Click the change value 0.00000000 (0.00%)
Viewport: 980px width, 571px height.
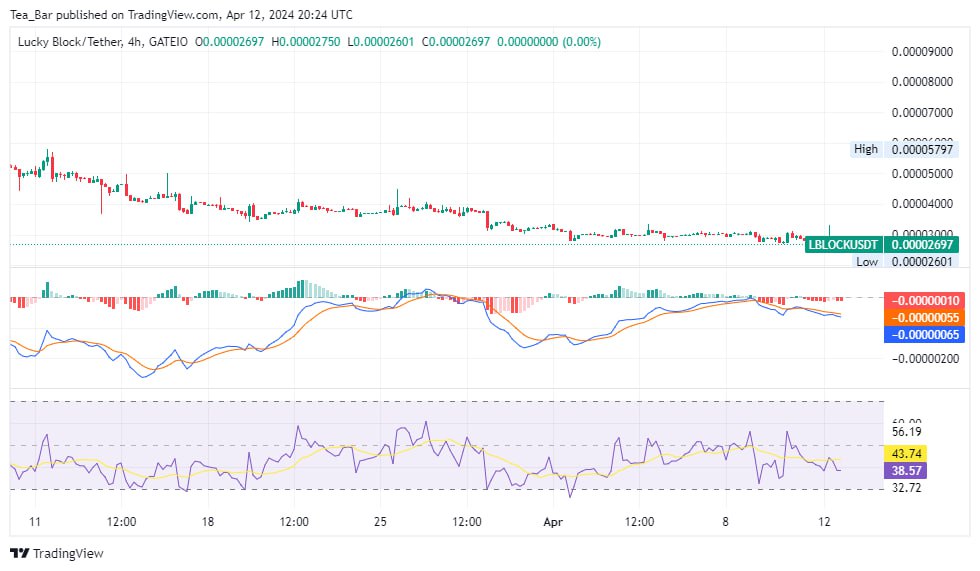click(x=549, y=42)
